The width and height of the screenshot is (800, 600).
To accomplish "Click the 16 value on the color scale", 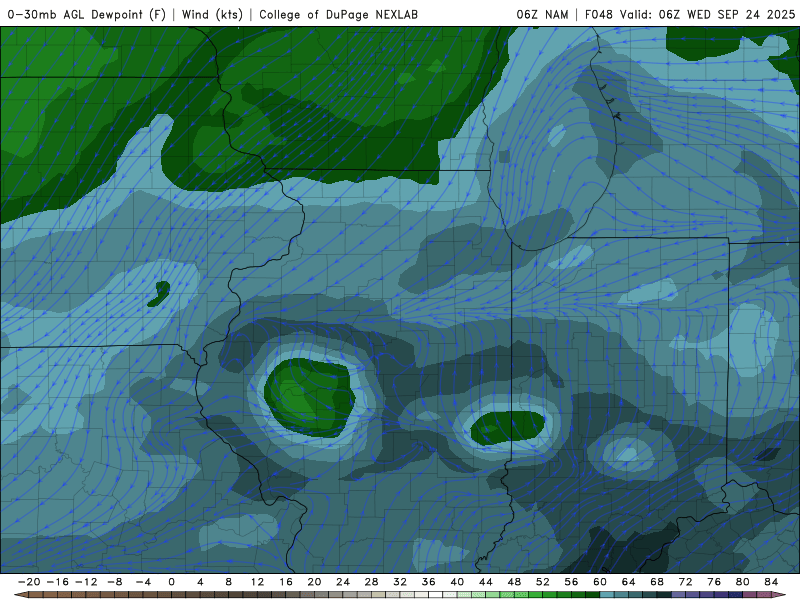I will point(286,582).
